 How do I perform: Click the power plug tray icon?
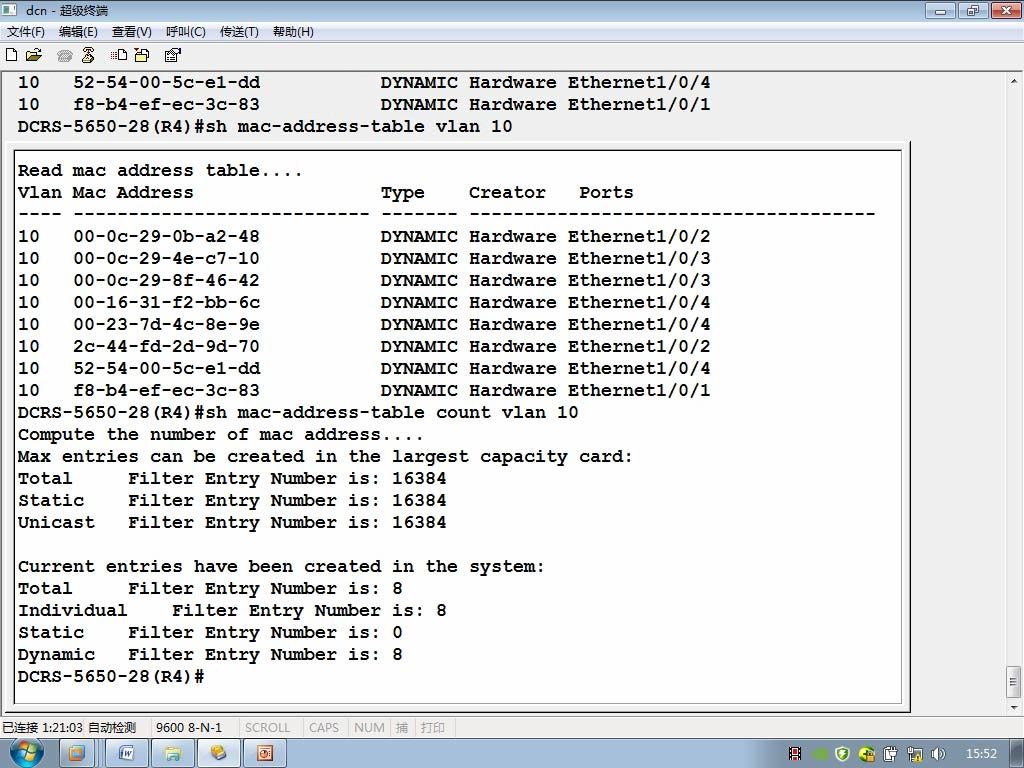point(891,754)
